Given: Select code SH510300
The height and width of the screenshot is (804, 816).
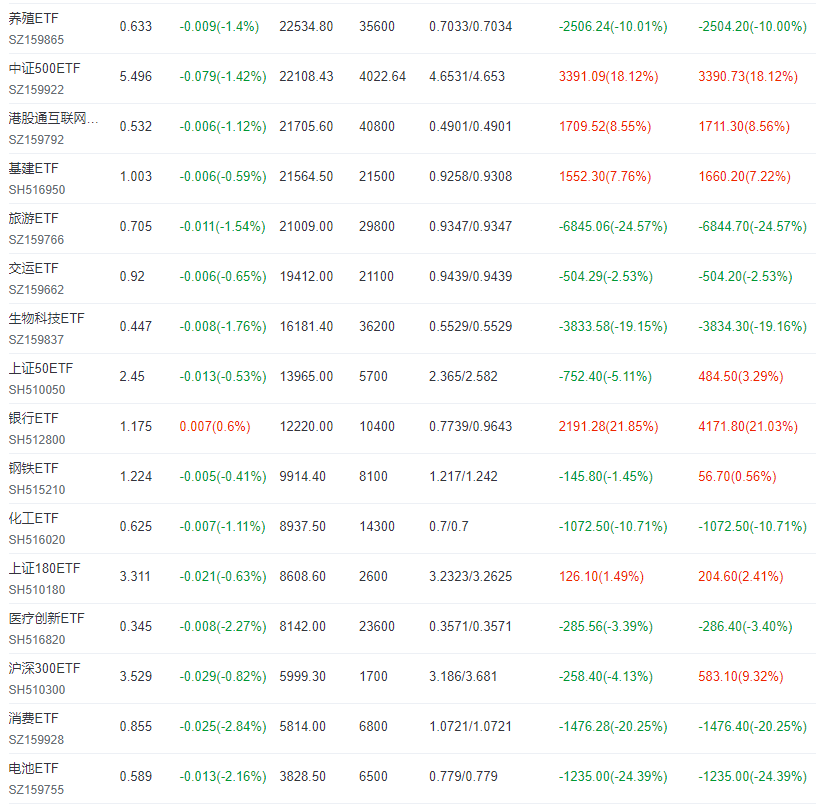Looking at the screenshot, I should 37,689.
